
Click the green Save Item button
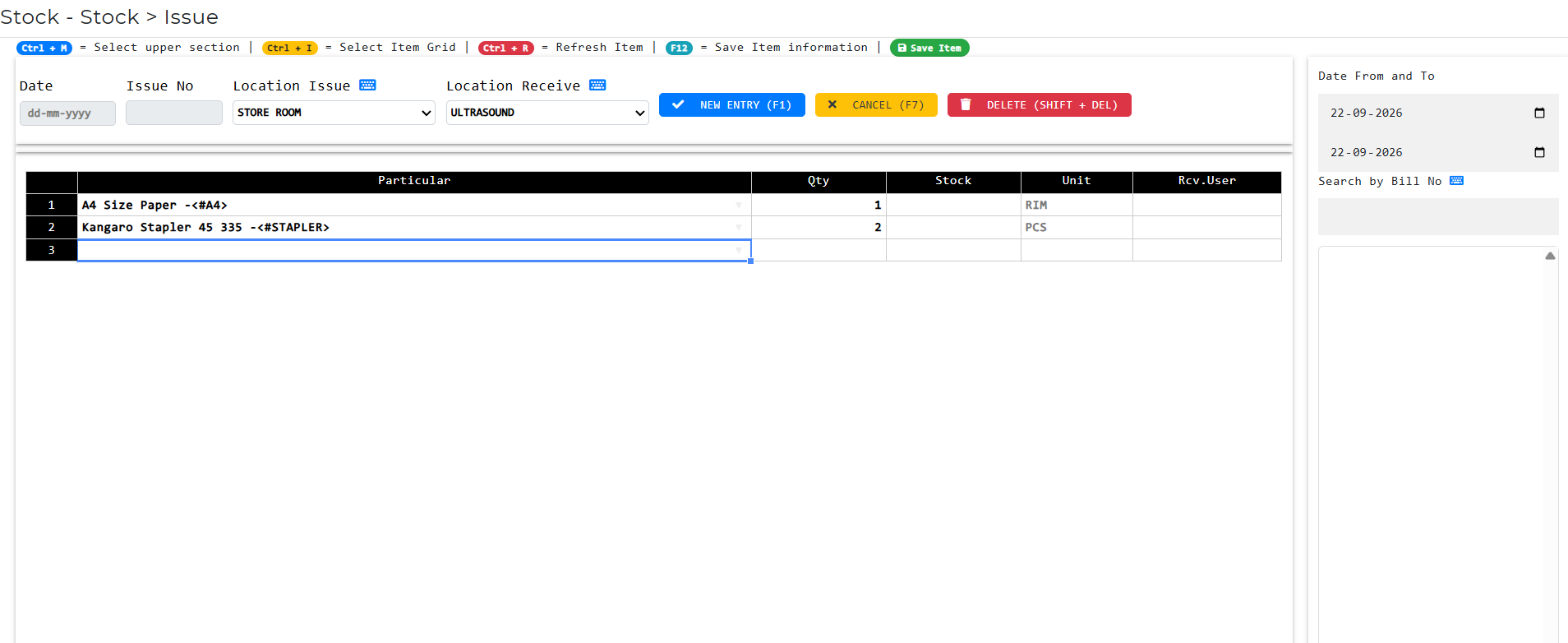[x=929, y=48]
